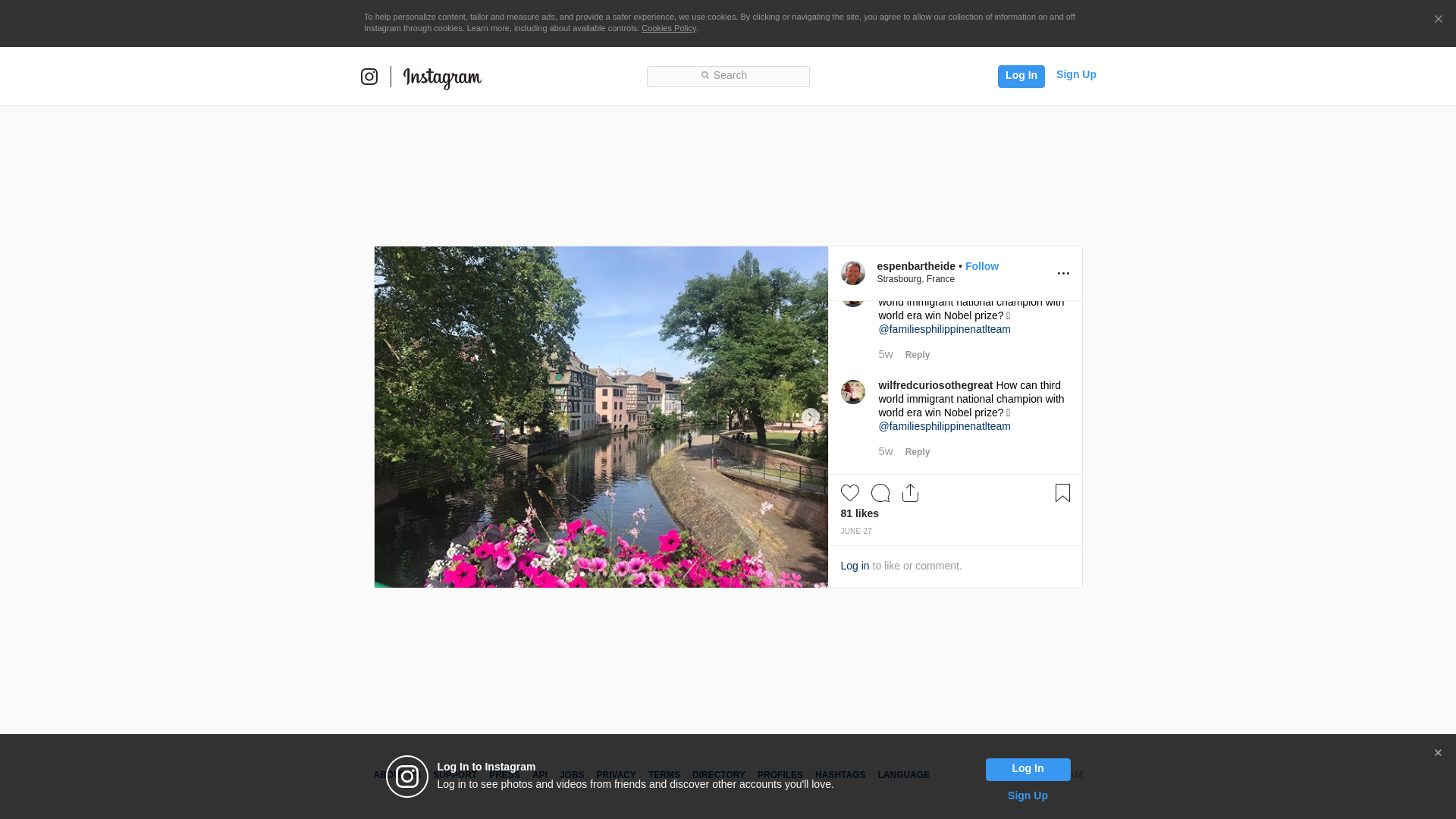Go to next photo in carousel
The height and width of the screenshot is (819, 1456).
tap(810, 417)
